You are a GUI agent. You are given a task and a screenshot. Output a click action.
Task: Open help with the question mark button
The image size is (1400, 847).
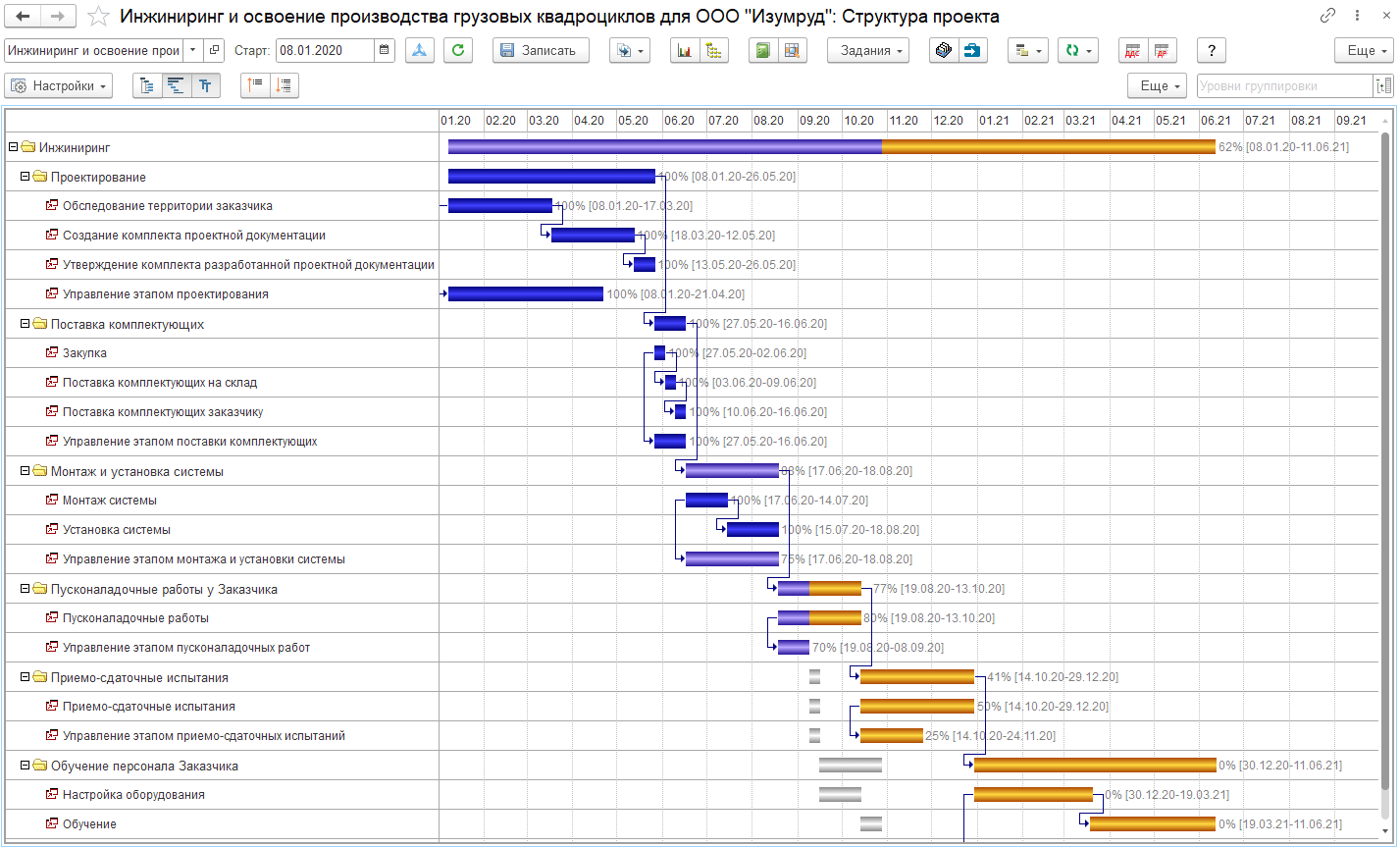(x=1212, y=51)
